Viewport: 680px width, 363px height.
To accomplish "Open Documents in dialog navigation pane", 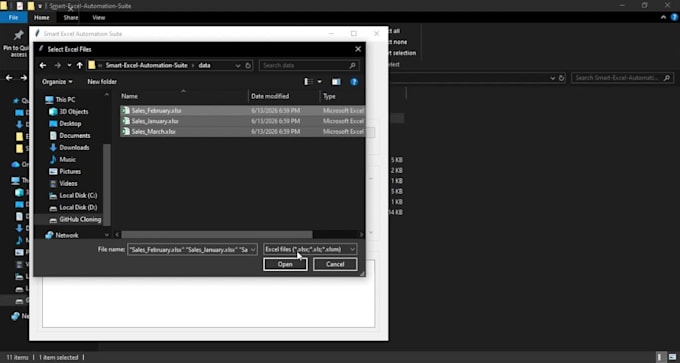I will 74,135.
